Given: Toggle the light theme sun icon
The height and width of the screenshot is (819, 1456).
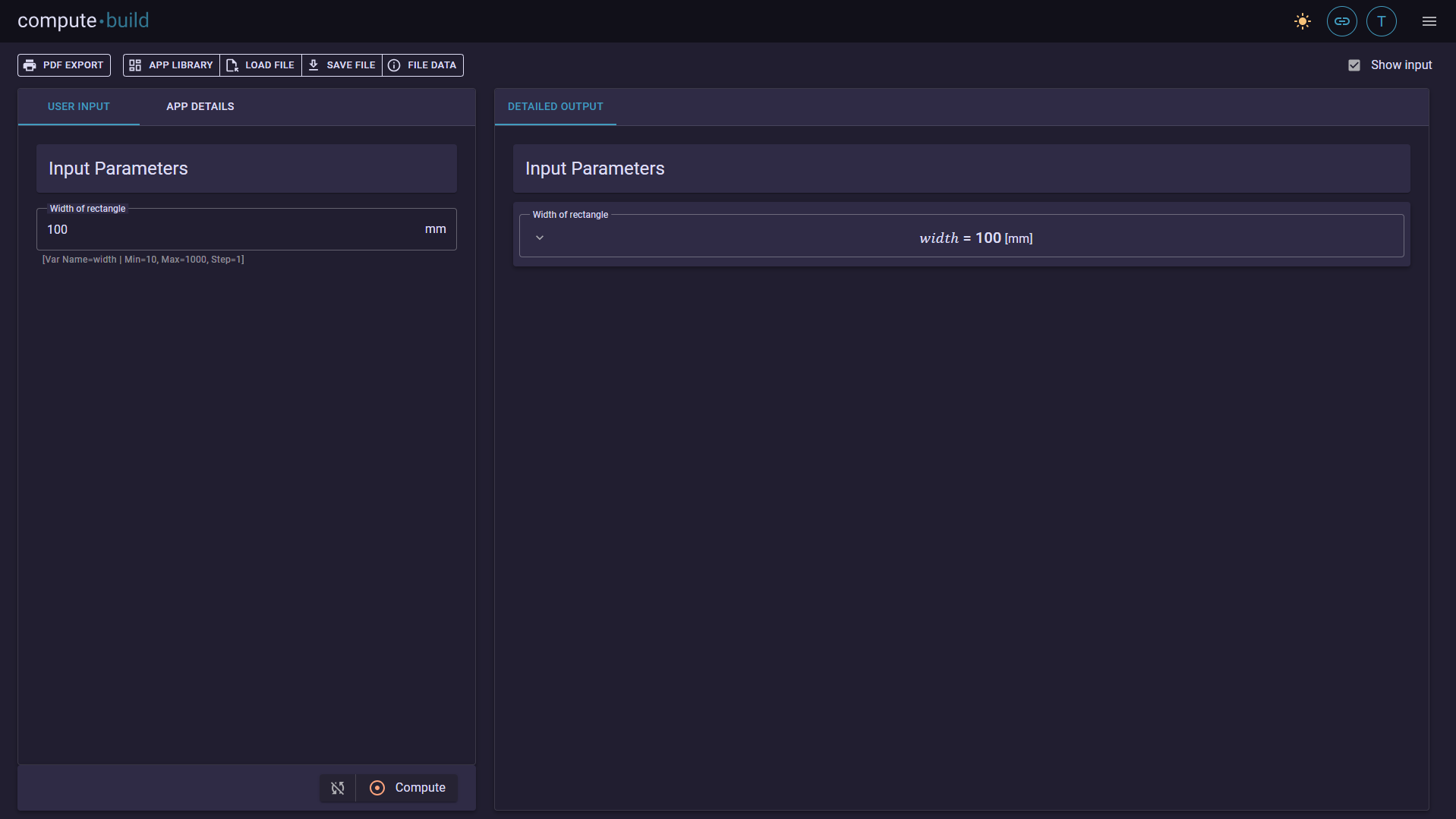Looking at the screenshot, I should 1302,20.
